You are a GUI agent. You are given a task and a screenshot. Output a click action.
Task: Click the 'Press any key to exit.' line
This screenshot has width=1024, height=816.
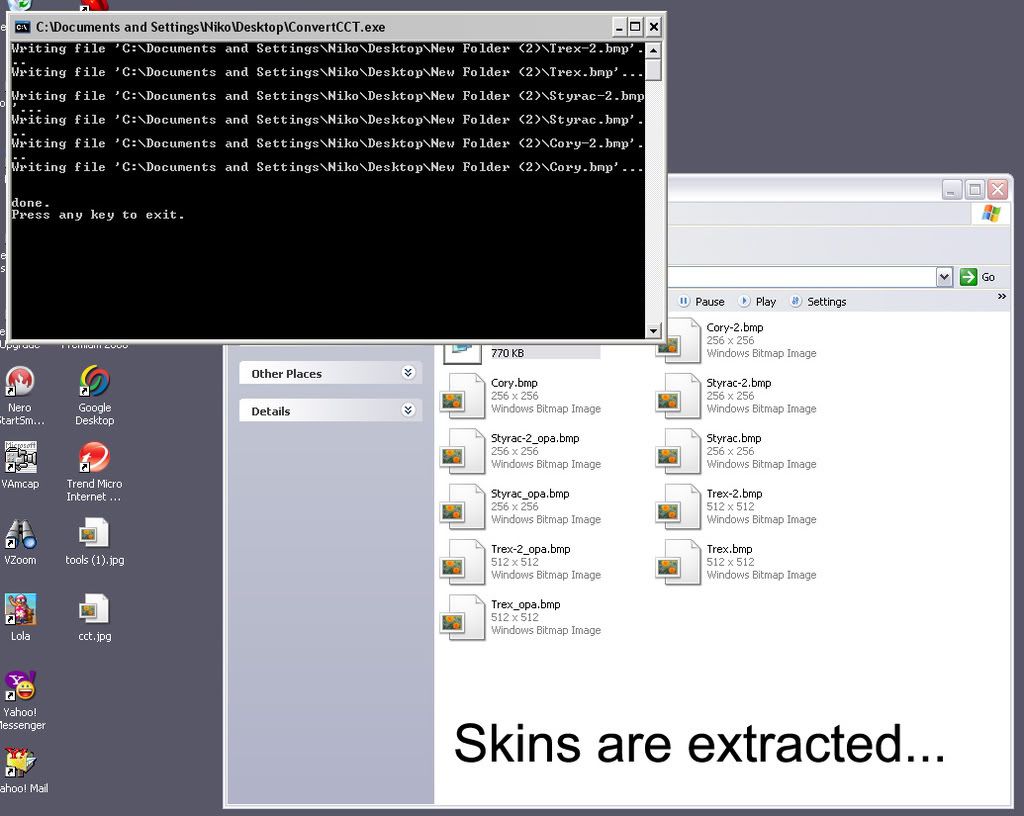(98, 215)
